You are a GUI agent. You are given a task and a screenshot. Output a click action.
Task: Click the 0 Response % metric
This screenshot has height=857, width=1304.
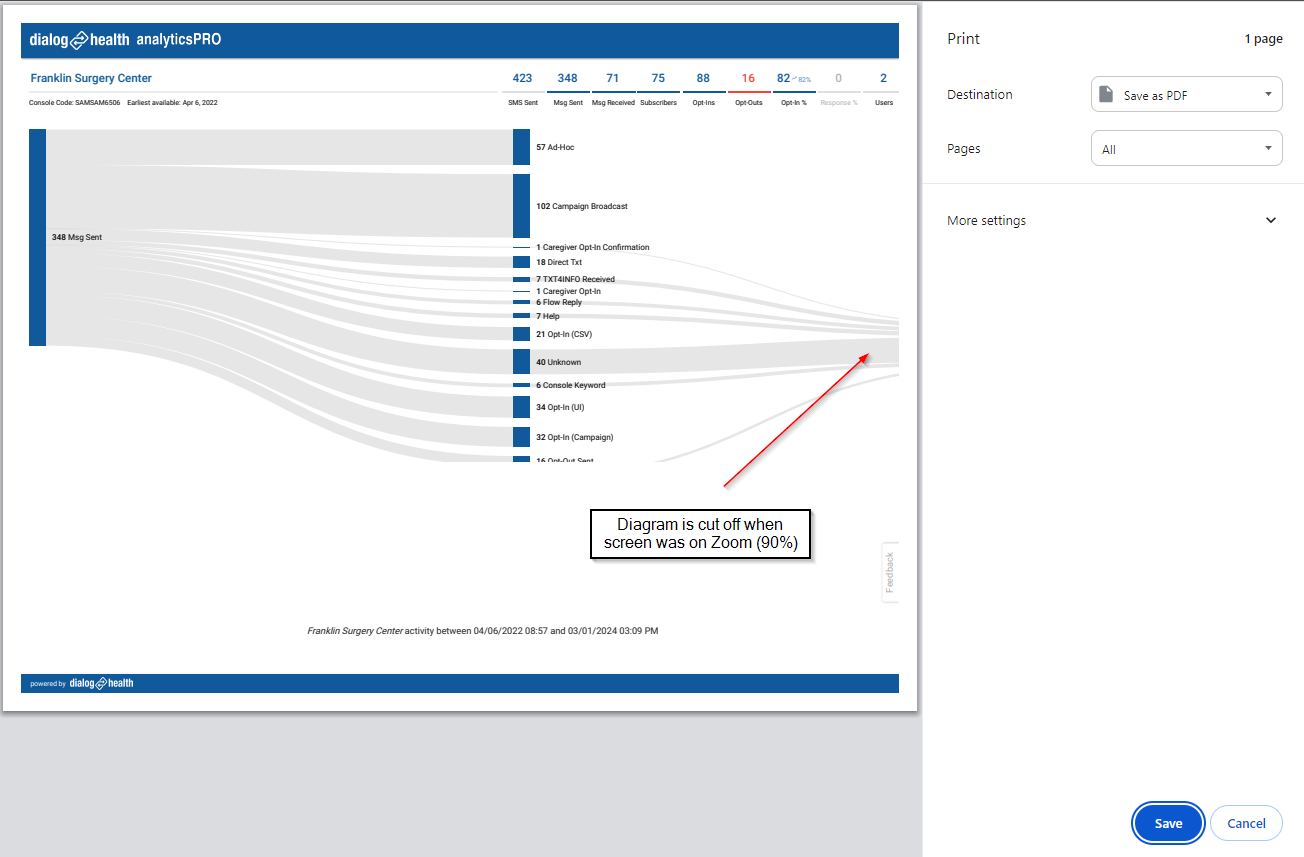(x=838, y=88)
